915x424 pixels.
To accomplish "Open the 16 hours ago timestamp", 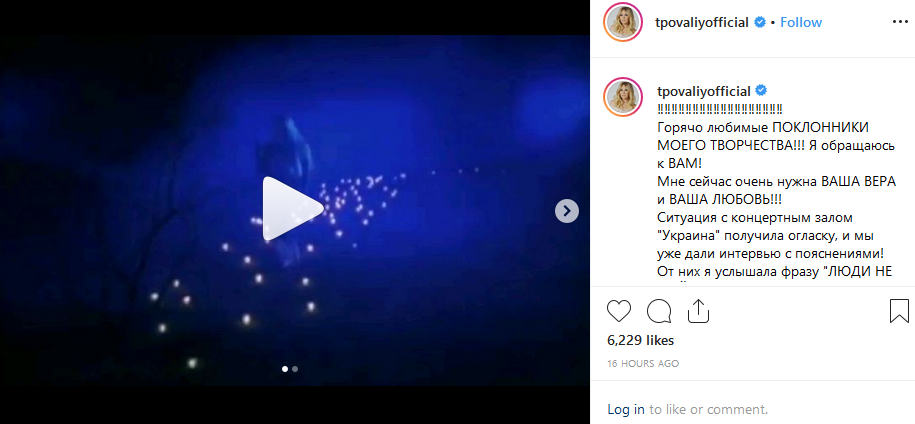I will point(643,363).
